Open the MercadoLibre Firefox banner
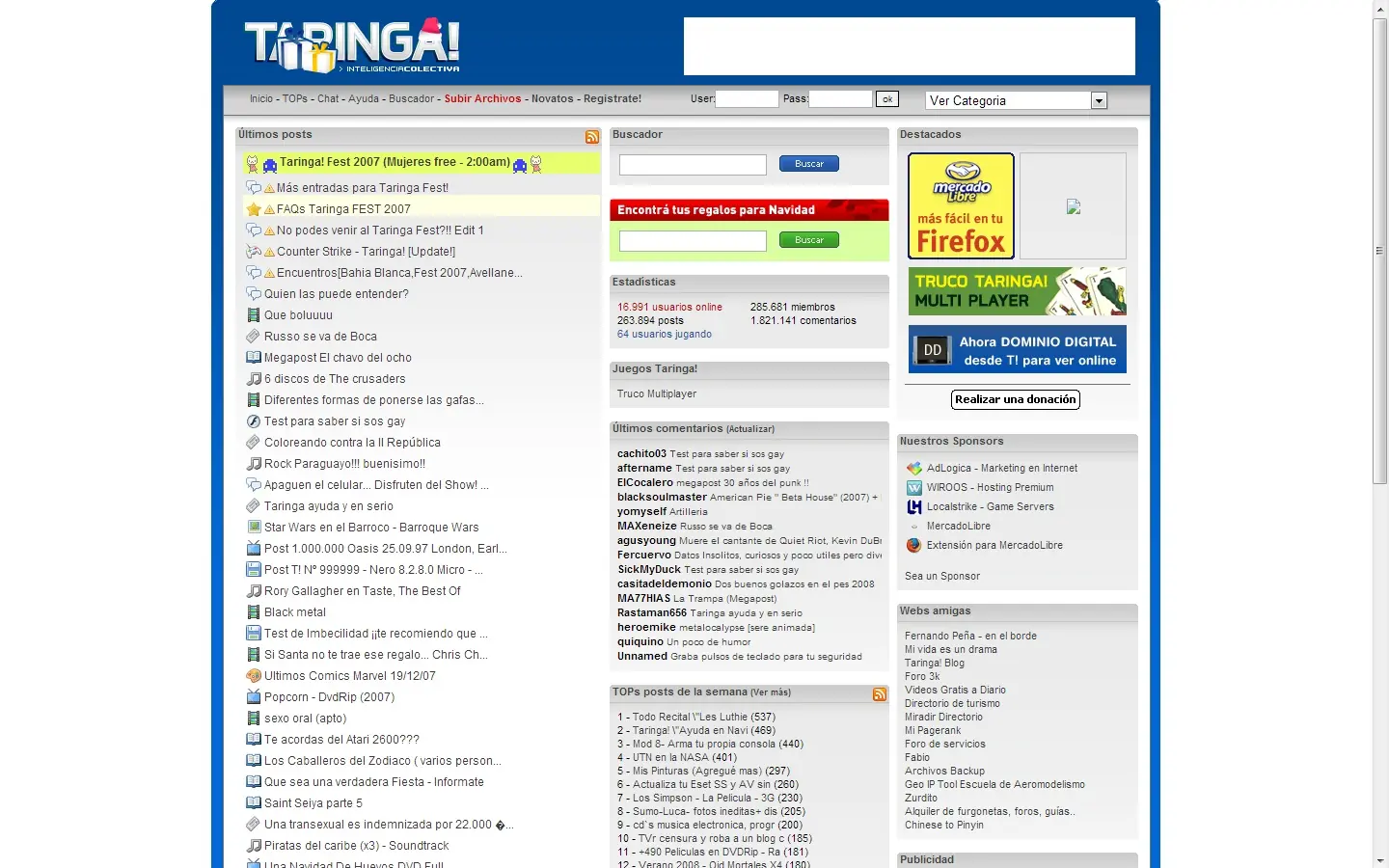Viewport: 1389px width, 868px height. pyautogui.click(x=961, y=205)
